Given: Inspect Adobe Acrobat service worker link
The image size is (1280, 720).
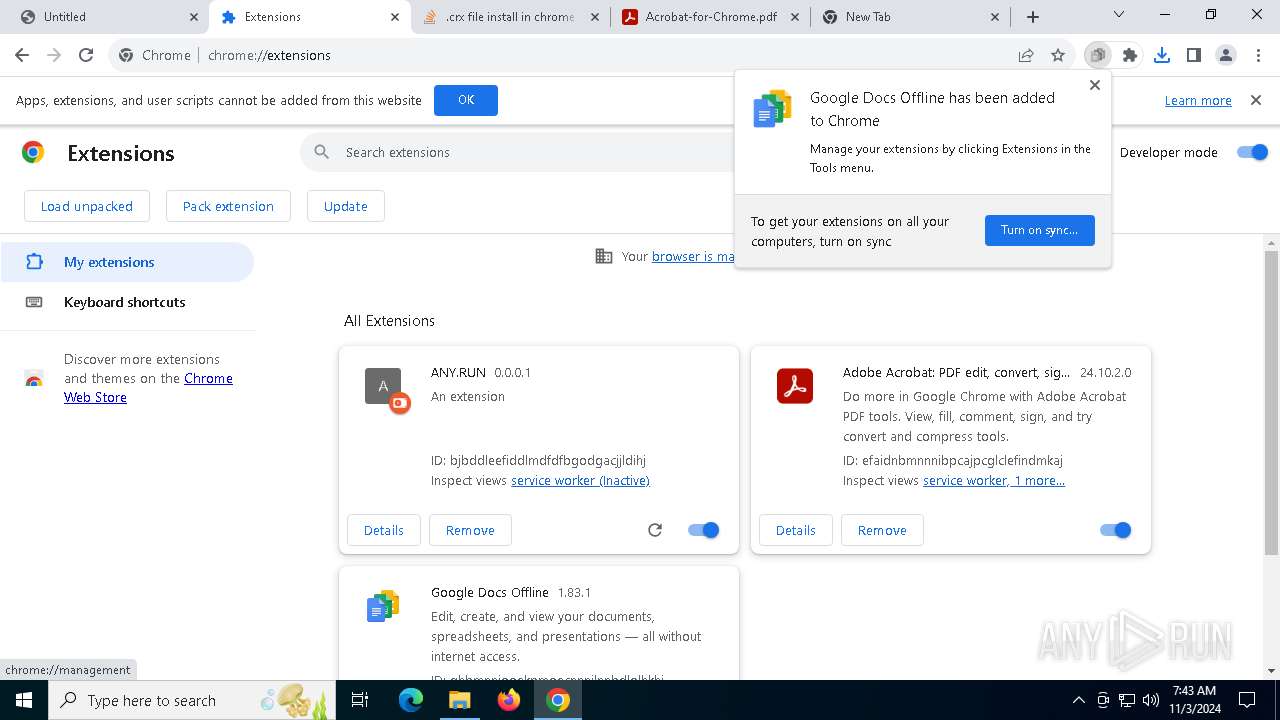Looking at the screenshot, I should point(994,481).
